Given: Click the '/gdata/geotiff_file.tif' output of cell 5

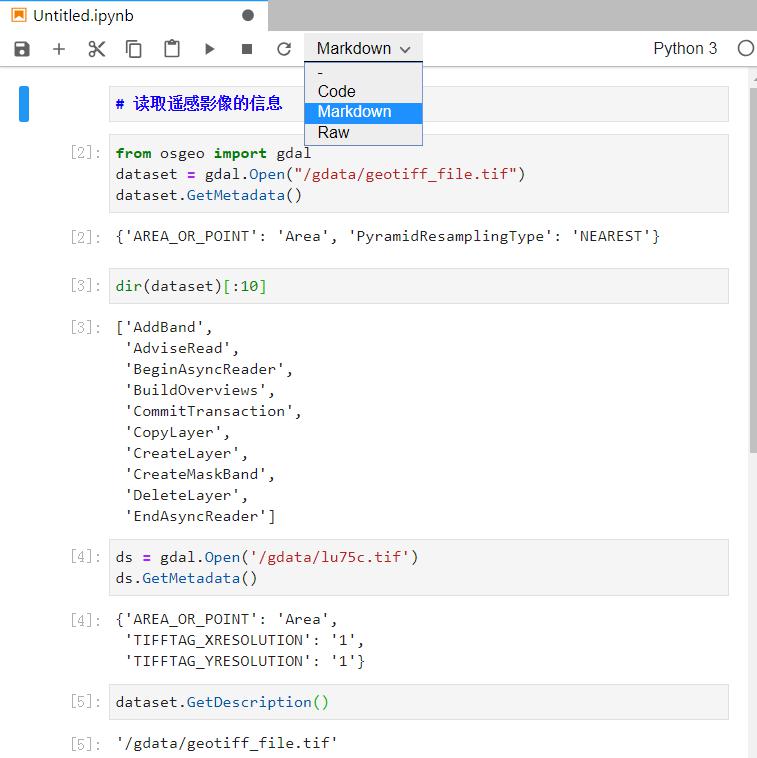Looking at the screenshot, I should pos(227,743).
